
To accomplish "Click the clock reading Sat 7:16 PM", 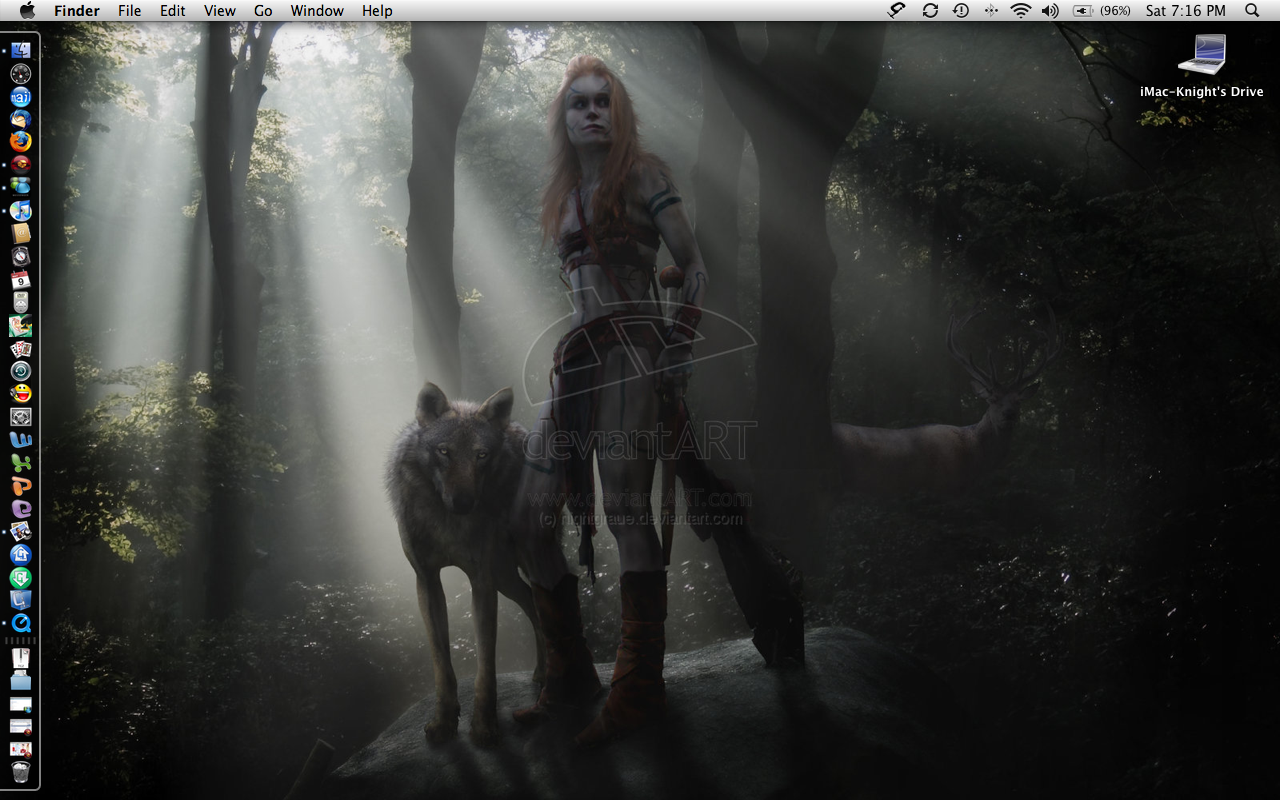I will [x=1185, y=10].
